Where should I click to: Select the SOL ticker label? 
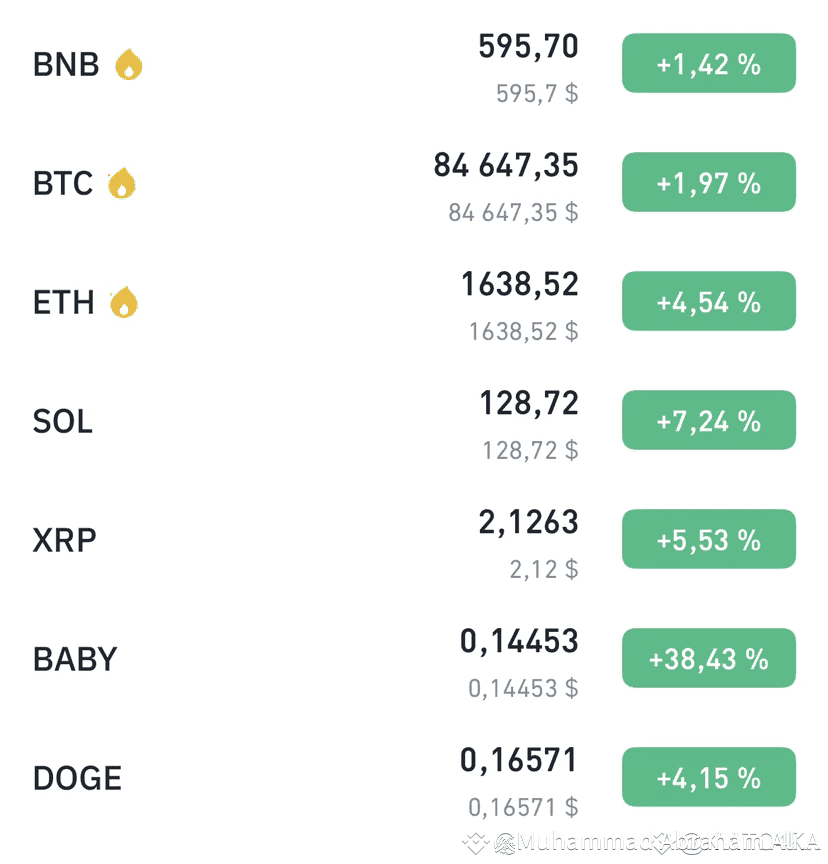[x=63, y=422]
